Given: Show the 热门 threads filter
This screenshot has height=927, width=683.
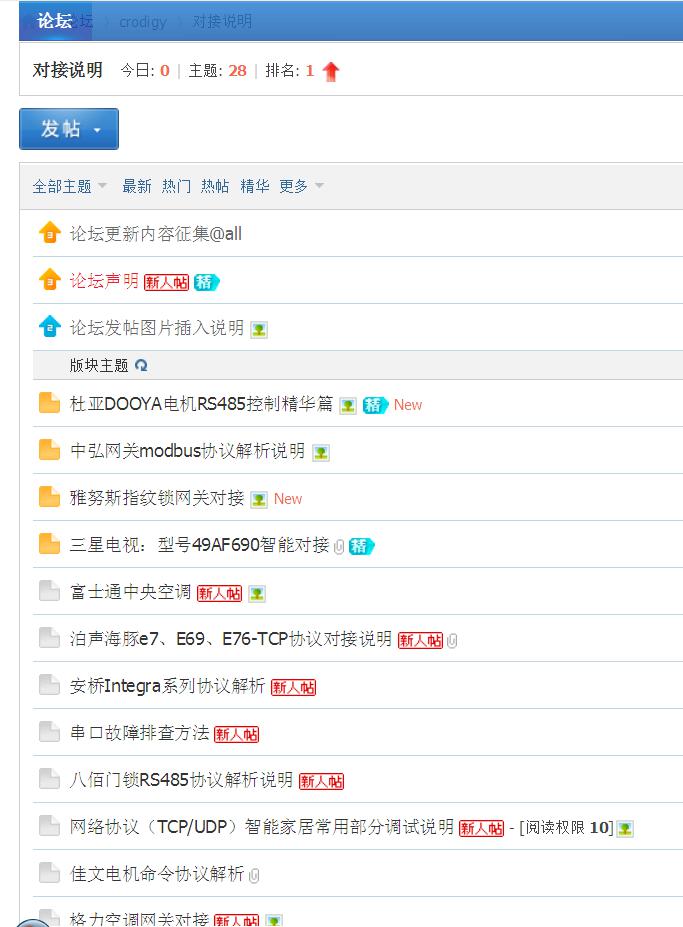Looking at the screenshot, I should click(177, 186).
